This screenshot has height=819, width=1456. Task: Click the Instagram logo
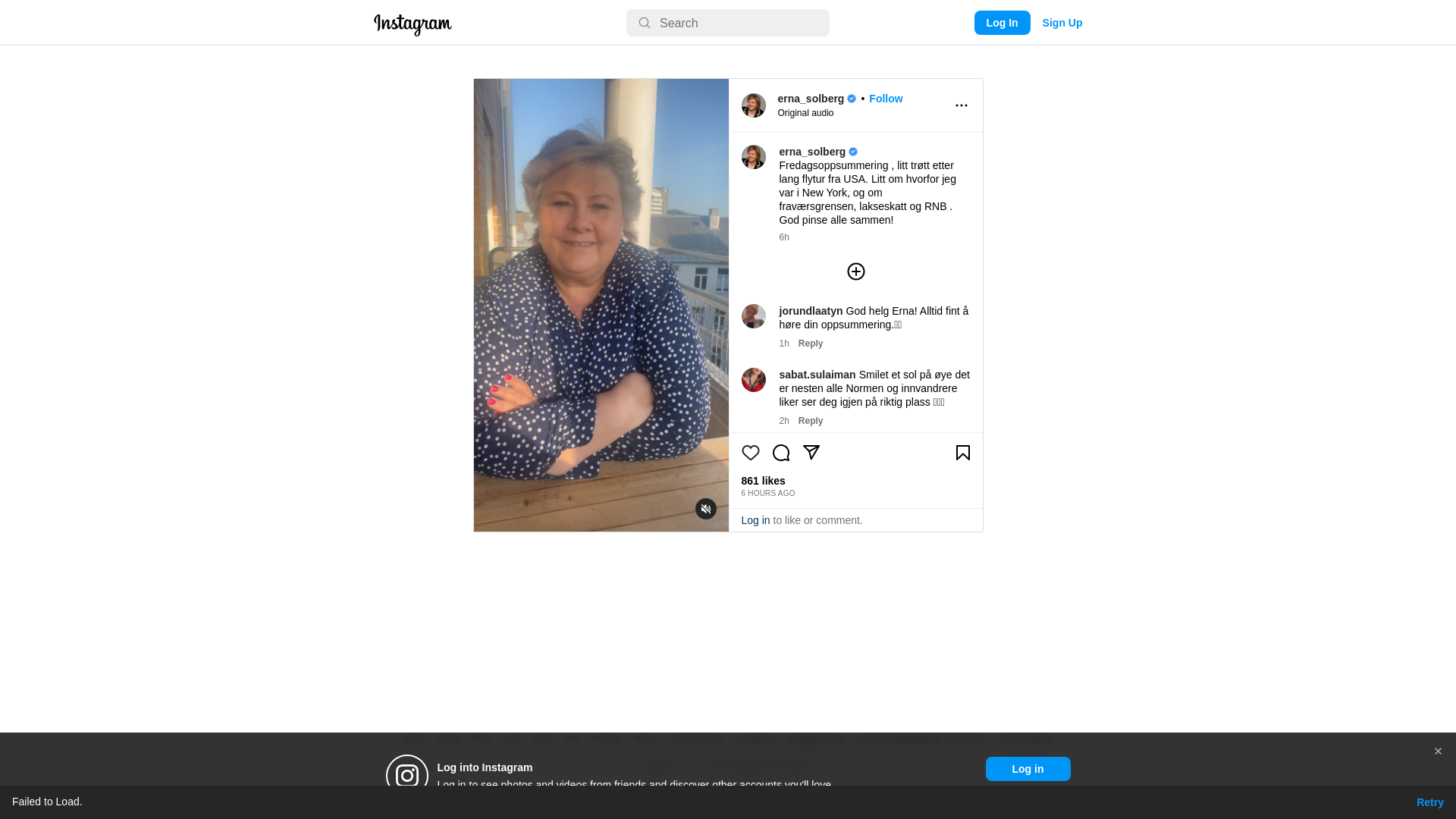click(x=413, y=24)
